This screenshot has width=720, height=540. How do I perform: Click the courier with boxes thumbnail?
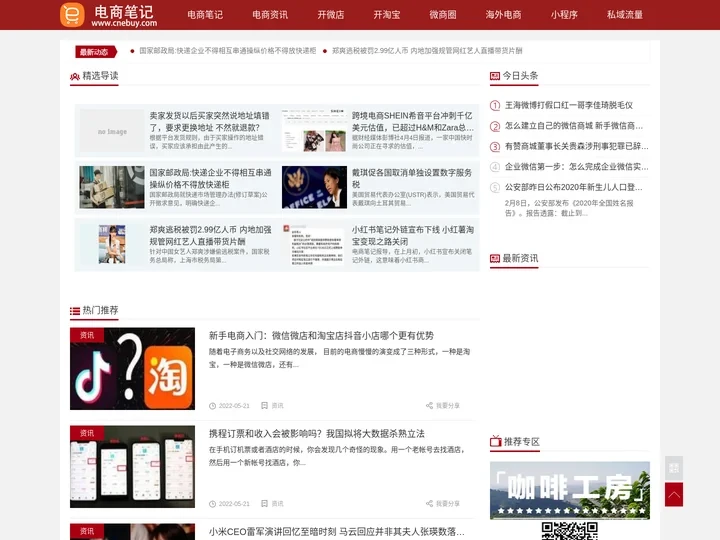pyautogui.click(x=112, y=187)
